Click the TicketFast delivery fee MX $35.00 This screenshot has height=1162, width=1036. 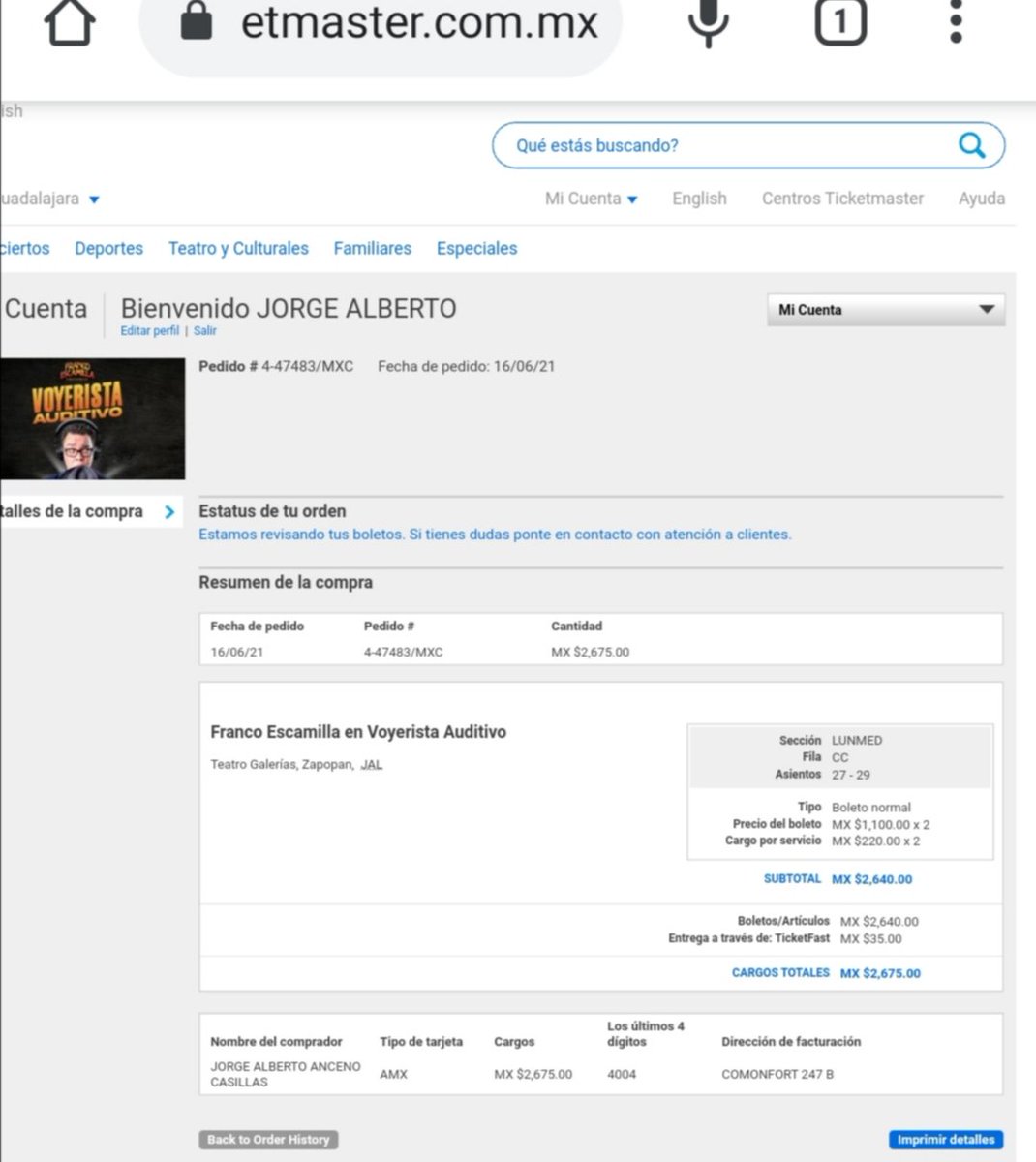point(870,939)
